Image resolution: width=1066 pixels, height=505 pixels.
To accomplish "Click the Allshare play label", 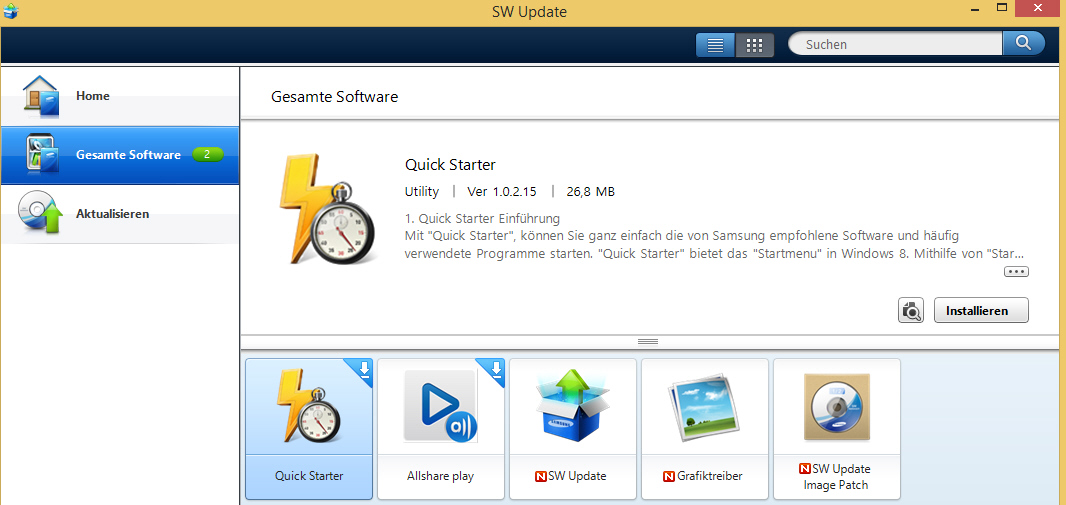I will click(x=441, y=476).
